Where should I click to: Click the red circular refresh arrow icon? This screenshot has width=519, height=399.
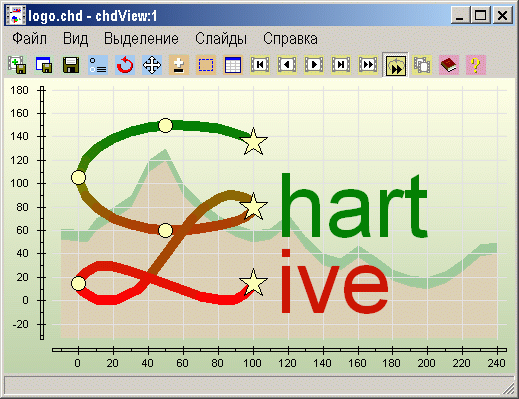coord(125,65)
